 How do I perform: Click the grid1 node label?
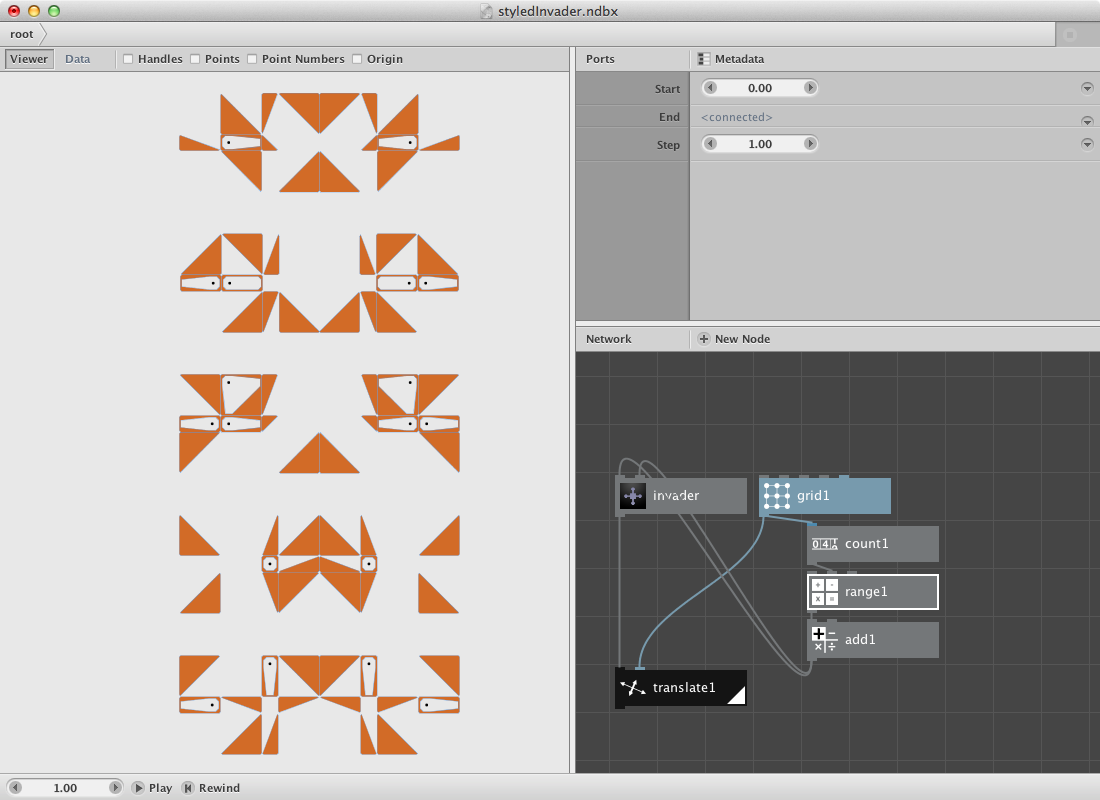(813, 495)
